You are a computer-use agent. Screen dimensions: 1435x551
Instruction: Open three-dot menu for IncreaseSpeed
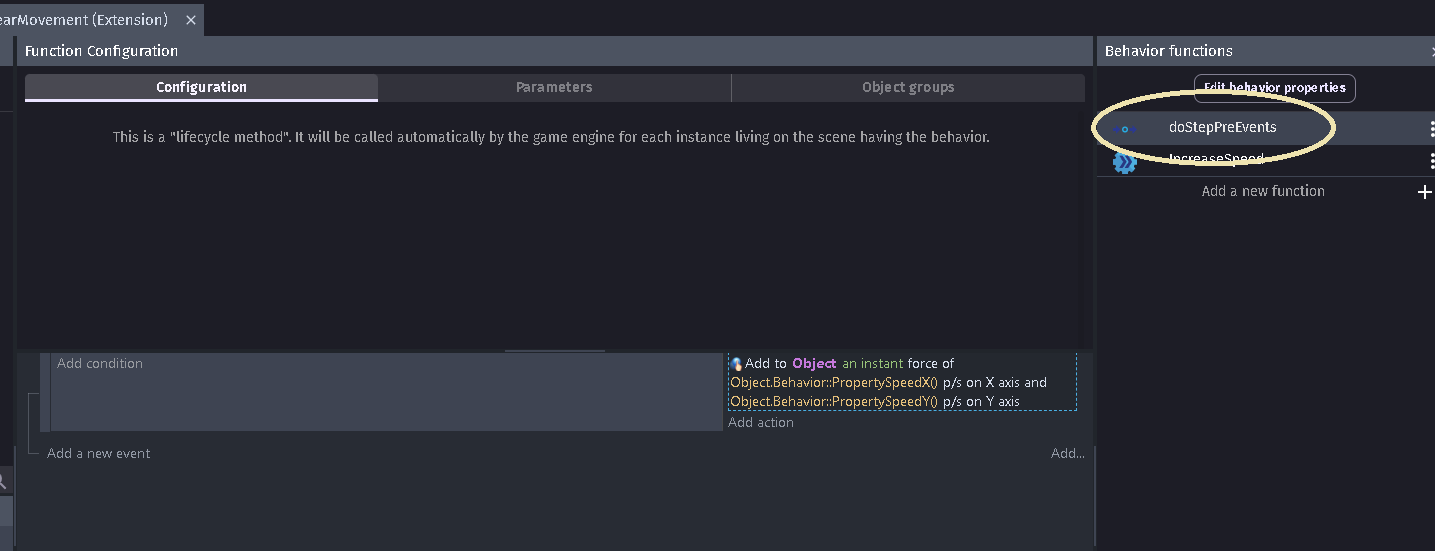tap(1431, 161)
